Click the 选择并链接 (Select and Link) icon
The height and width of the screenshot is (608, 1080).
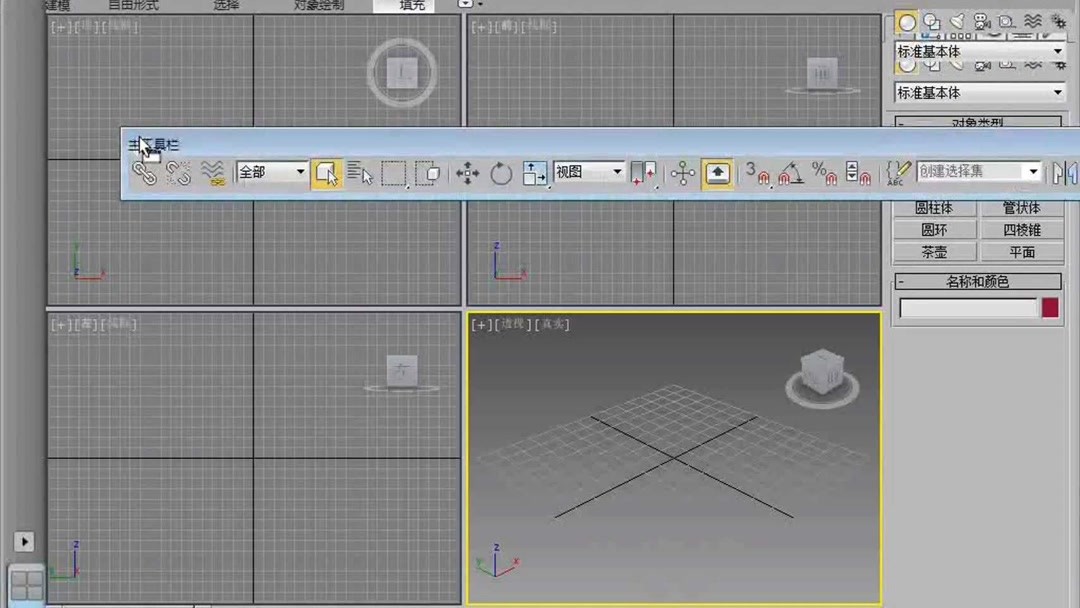pyautogui.click(x=145, y=172)
